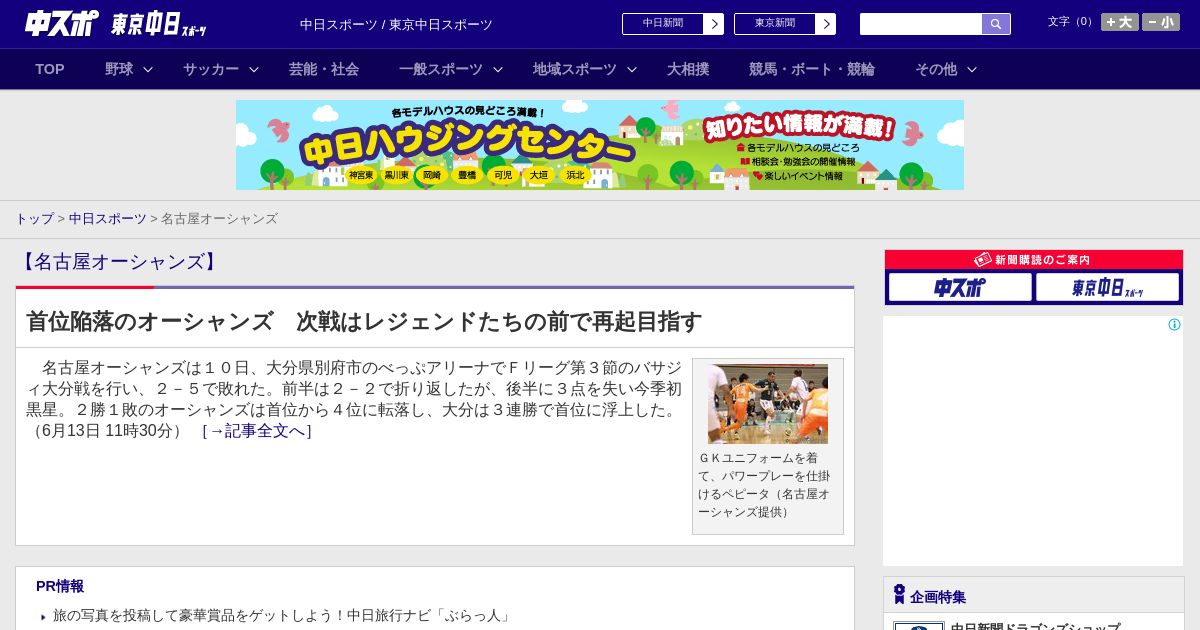Open ぶらっ人 travel photo PR link

[x=282, y=616]
